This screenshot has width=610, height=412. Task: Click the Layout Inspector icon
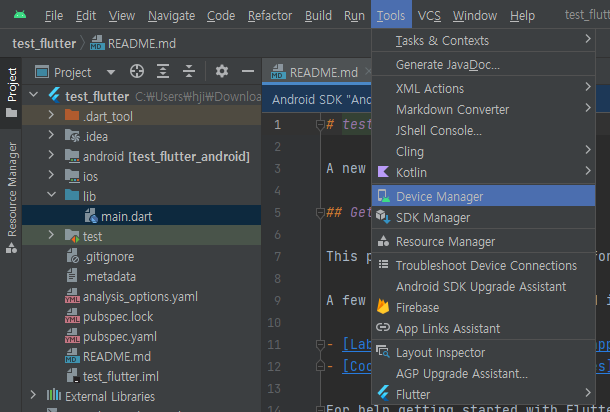(x=383, y=352)
